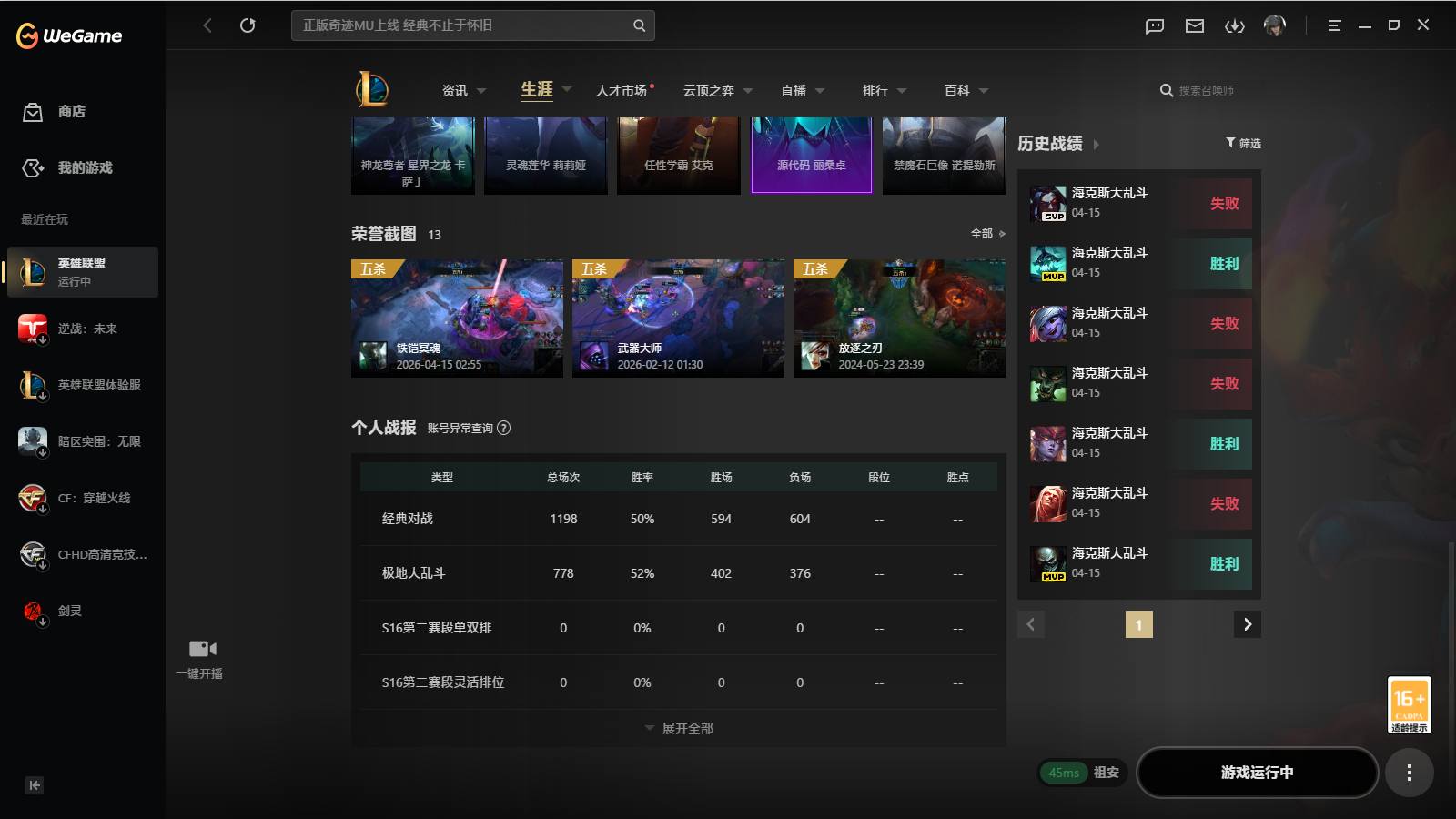
Task: Expand all stats with 展开全部
Action: click(679, 729)
